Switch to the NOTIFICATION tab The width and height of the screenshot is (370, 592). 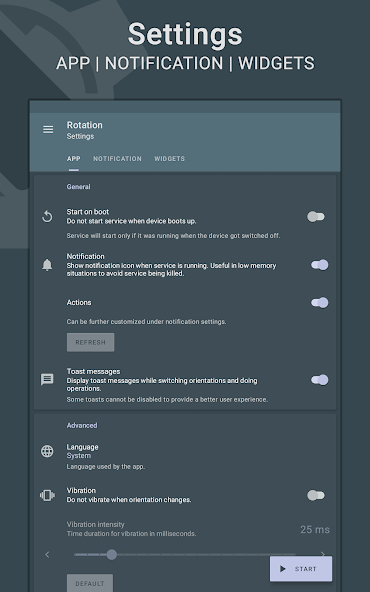117,159
